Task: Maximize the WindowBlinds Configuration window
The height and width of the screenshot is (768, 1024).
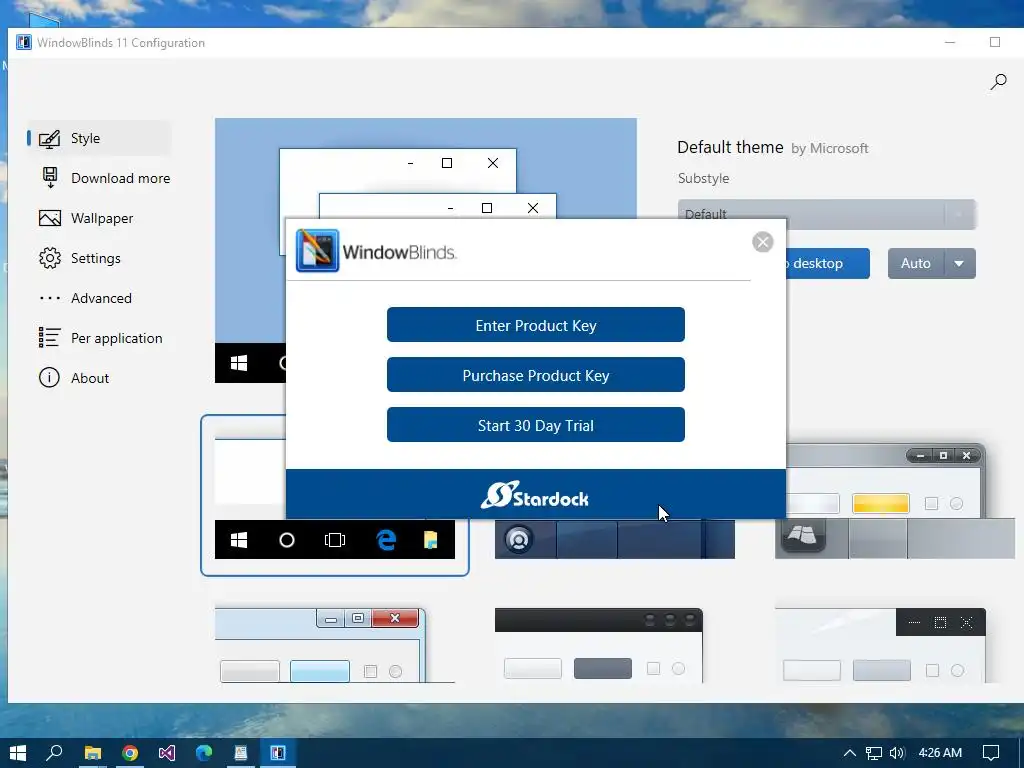Action: coord(995,42)
